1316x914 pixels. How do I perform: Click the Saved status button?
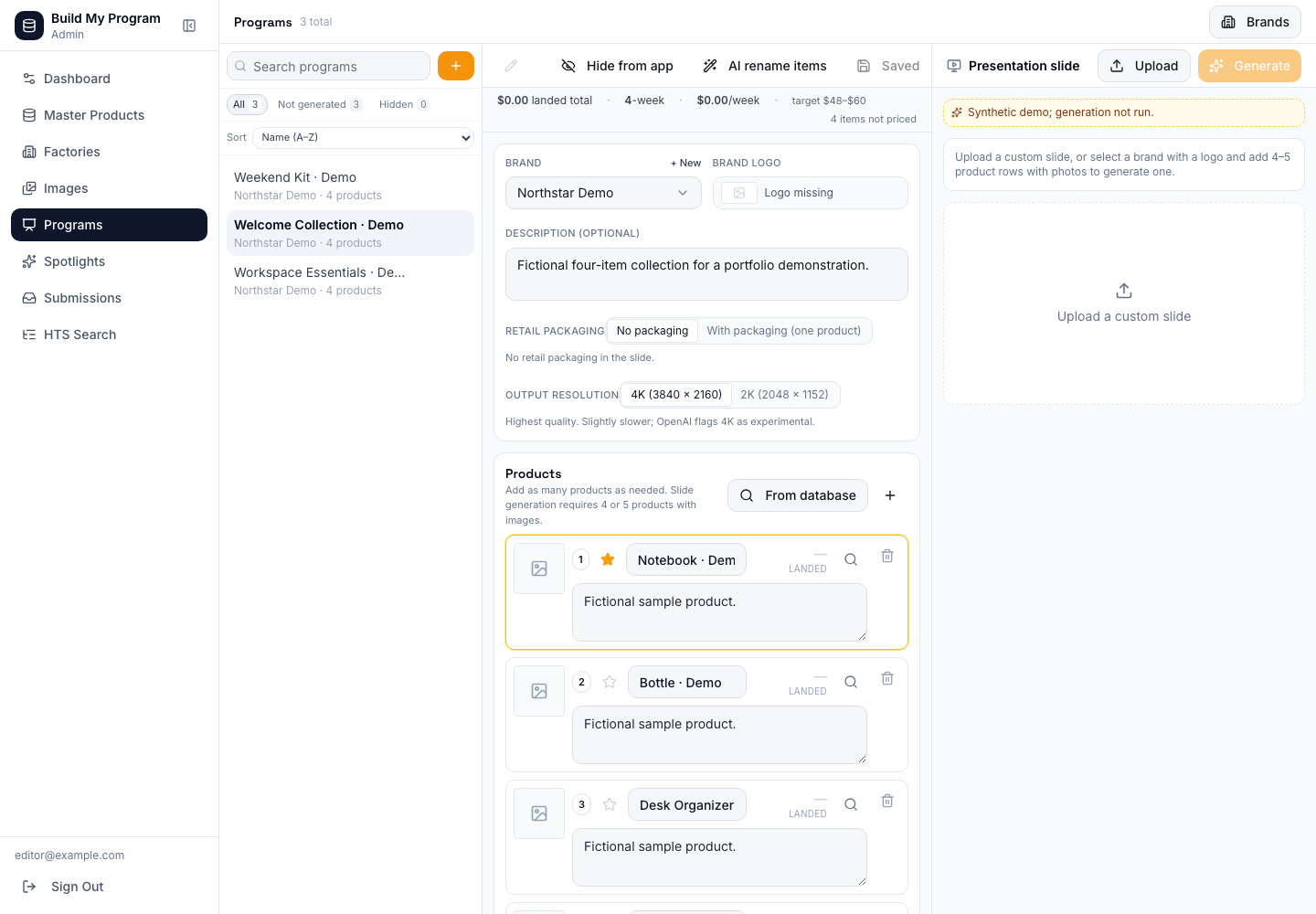pyautogui.click(x=888, y=66)
